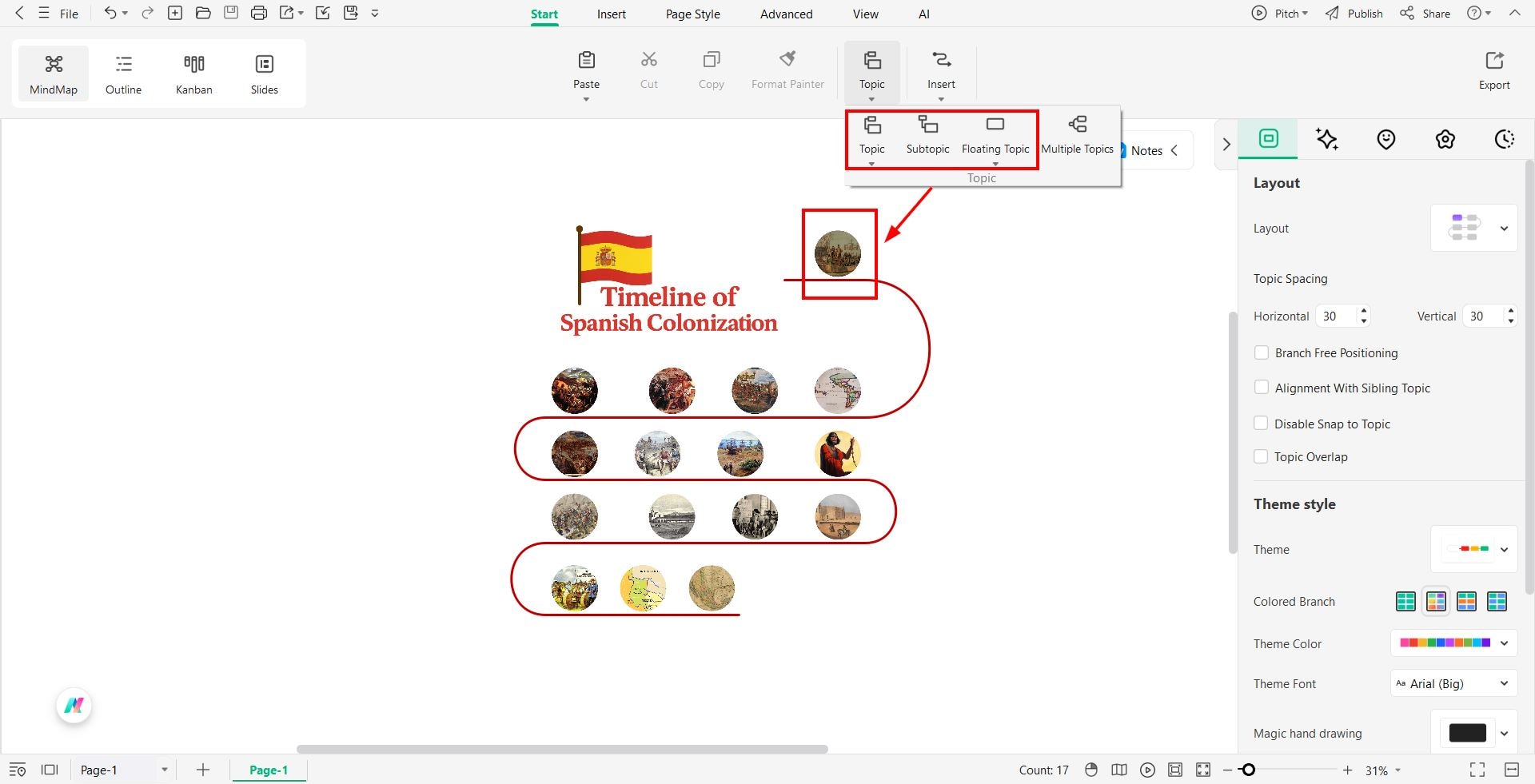Insert a Subtopic from the Topic popup

927,135
